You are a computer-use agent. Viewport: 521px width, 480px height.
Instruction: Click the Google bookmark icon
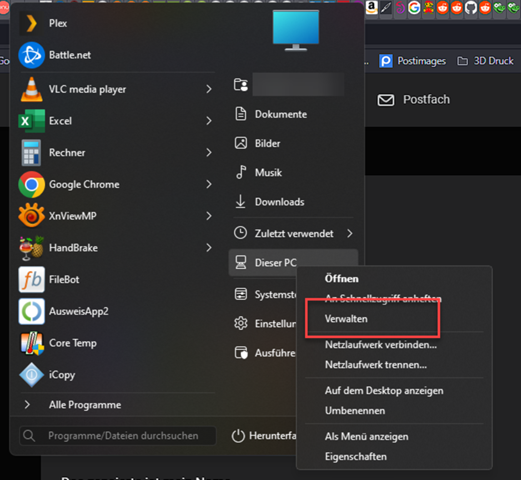tap(414, 7)
